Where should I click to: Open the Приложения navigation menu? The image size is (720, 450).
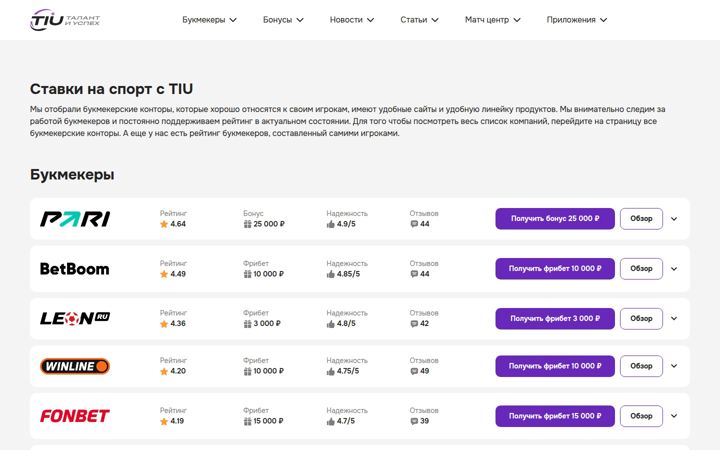pos(577,20)
